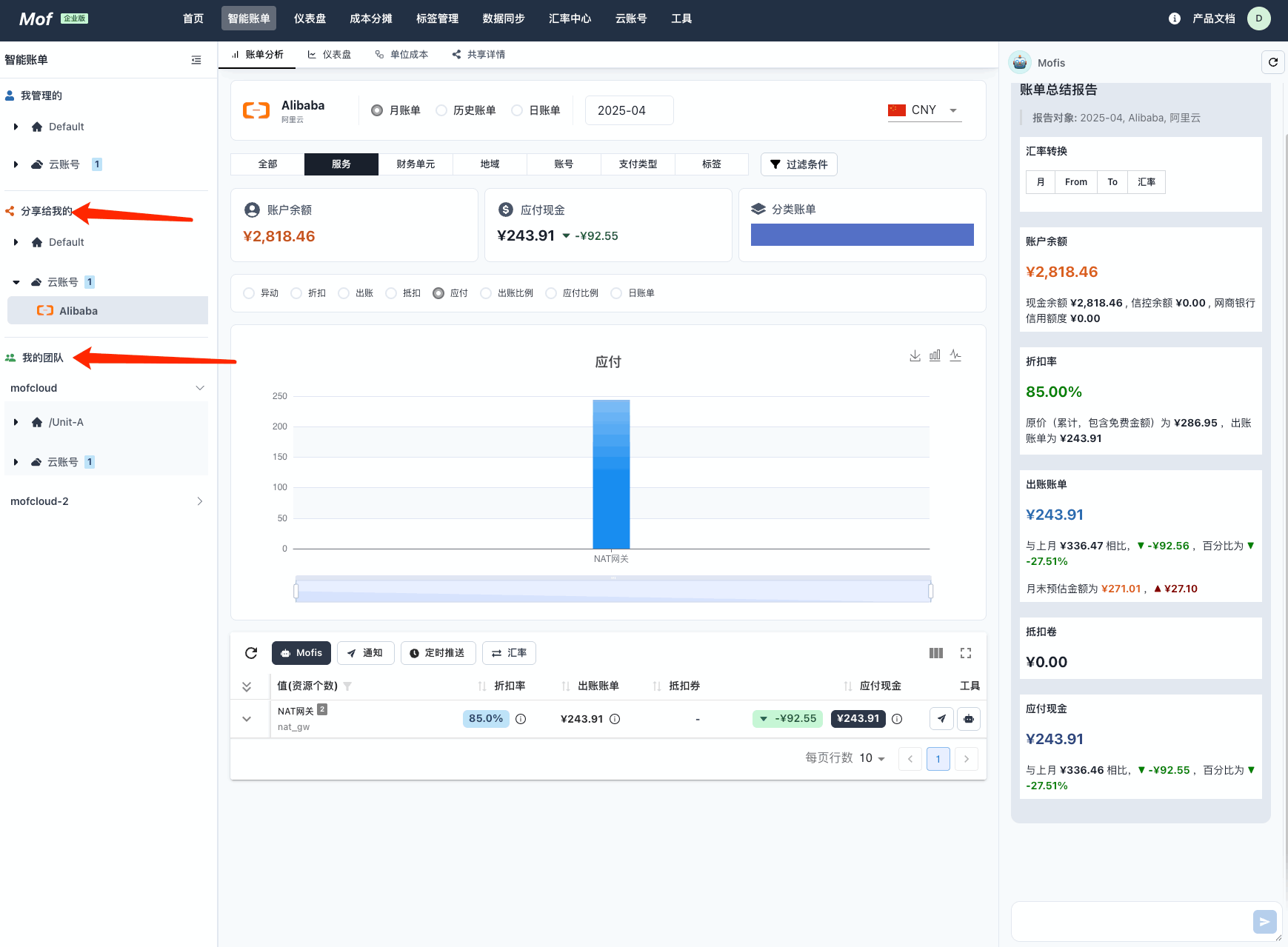Expand the mofcloud-2 team section

point(200,501)
